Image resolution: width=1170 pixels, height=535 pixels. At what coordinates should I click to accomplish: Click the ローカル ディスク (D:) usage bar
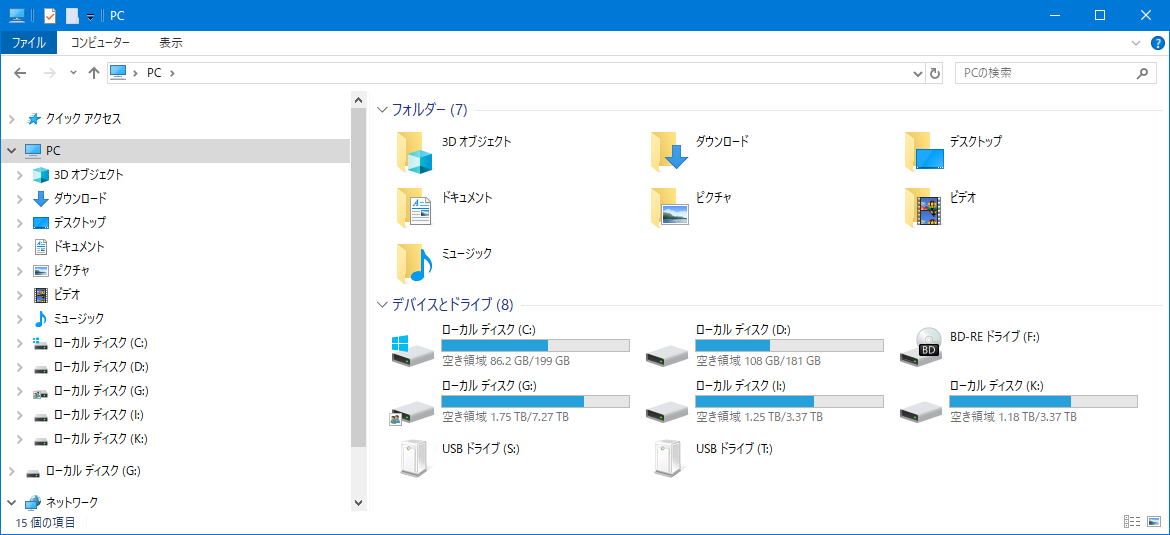click(x=789, y=345)
